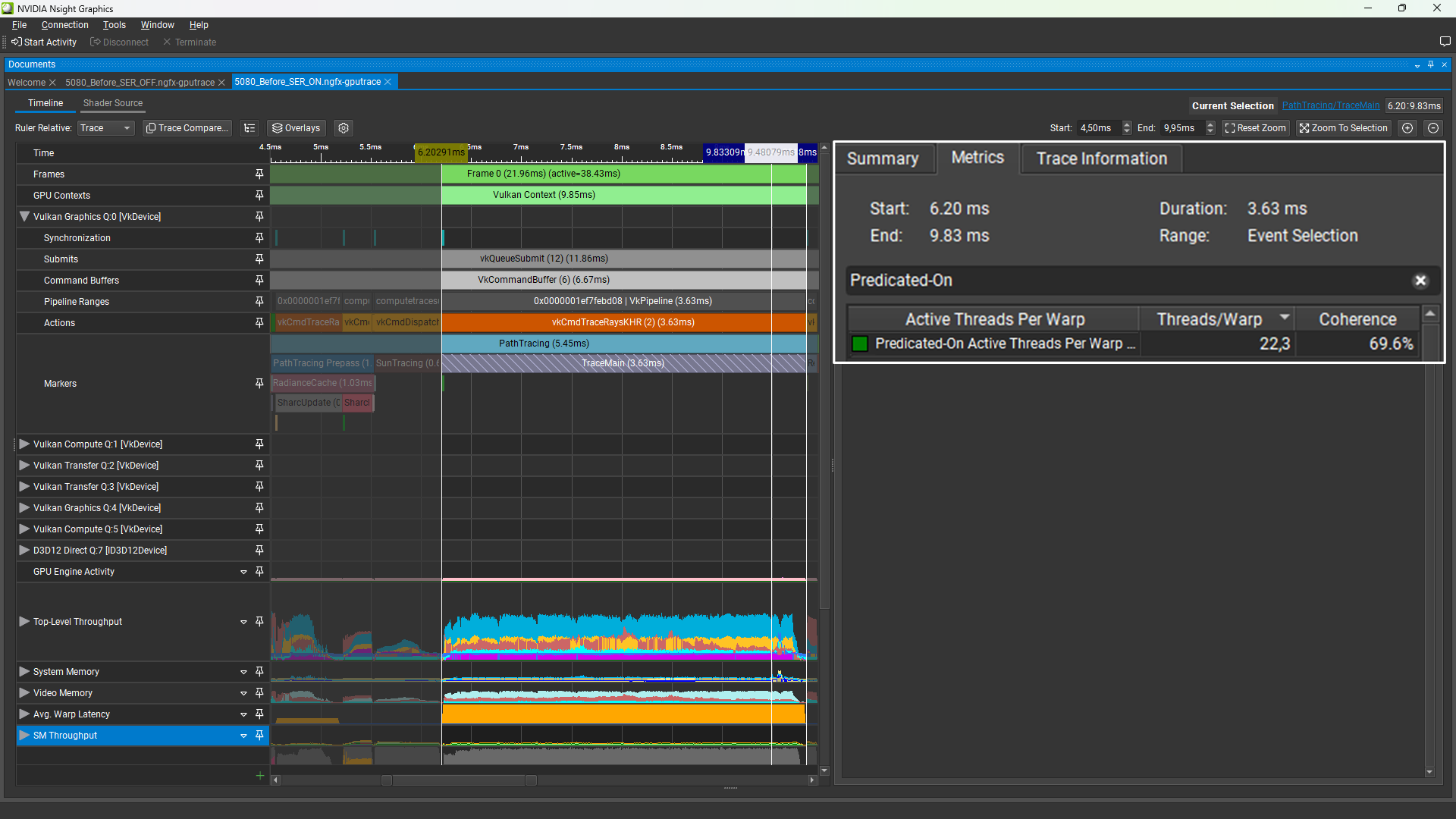Open Documents panel dropdown arrow

pyautogui.click(x=1417, y=65)
